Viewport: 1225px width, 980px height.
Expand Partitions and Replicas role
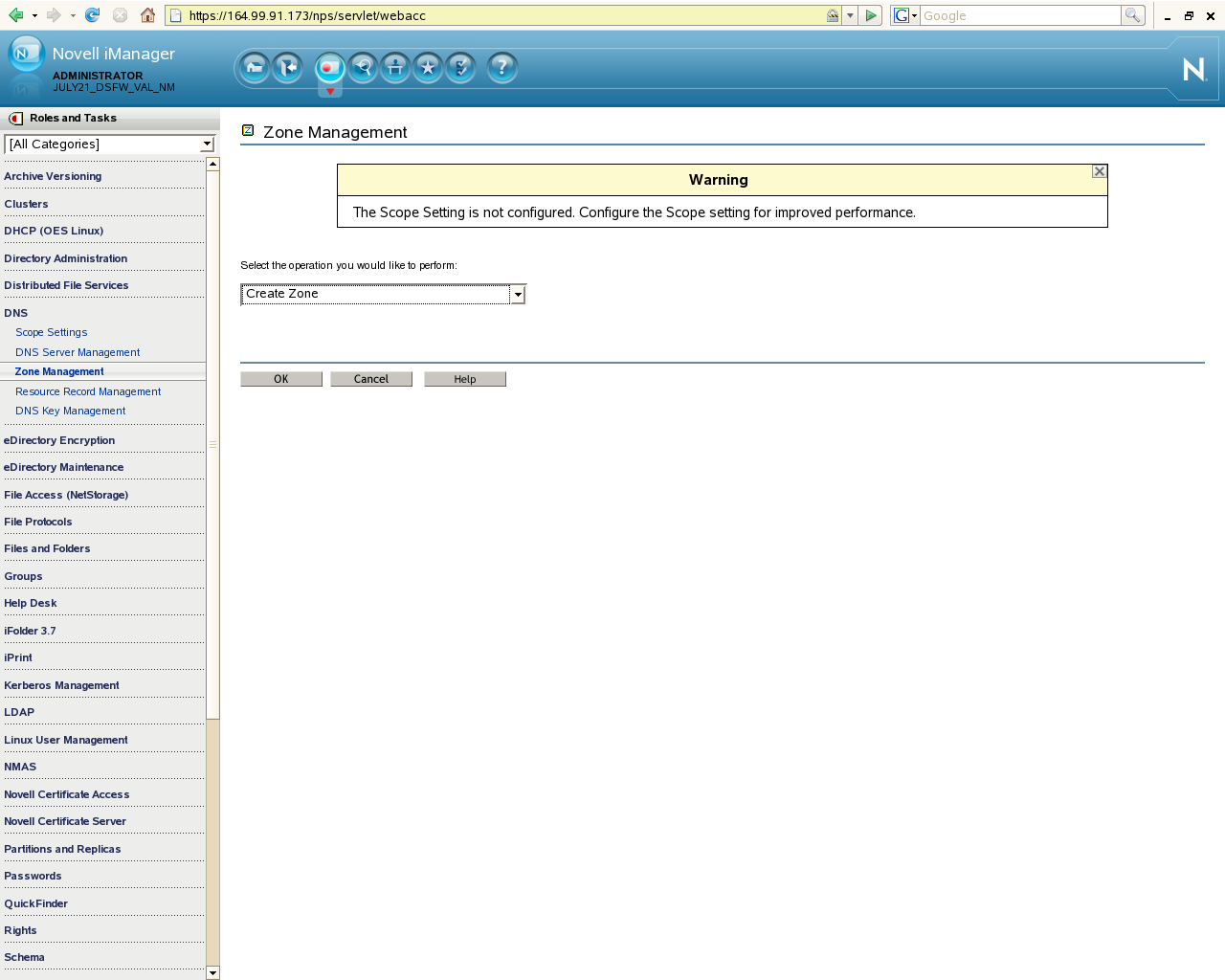[62, 849]
